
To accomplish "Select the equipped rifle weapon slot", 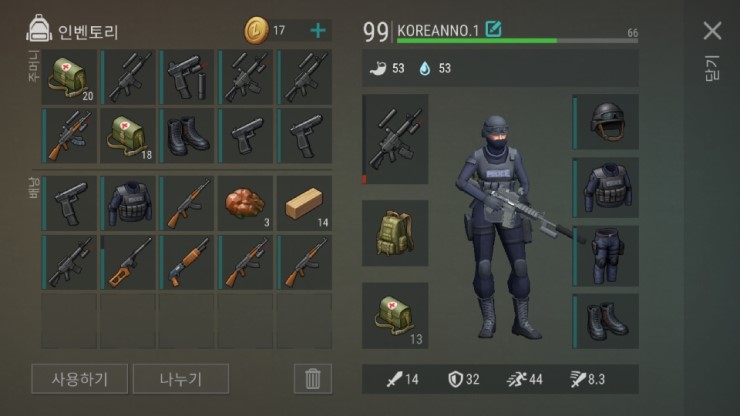I will coord(395,139).
